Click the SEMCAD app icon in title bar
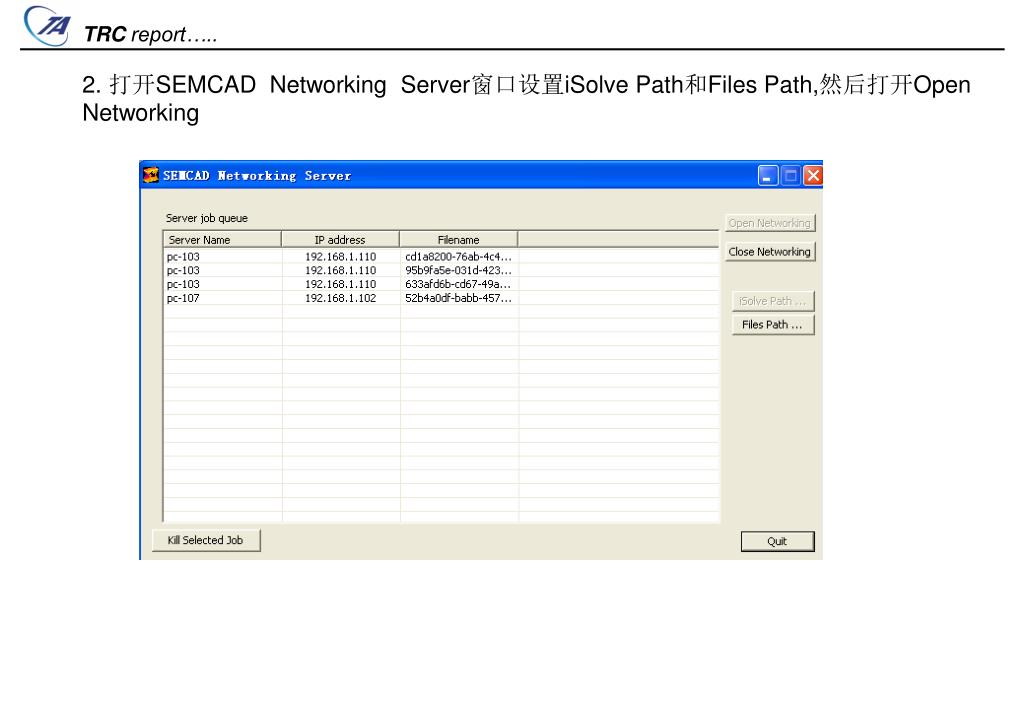The width and height of the screenshot is (1023, 708). point(151,175)
